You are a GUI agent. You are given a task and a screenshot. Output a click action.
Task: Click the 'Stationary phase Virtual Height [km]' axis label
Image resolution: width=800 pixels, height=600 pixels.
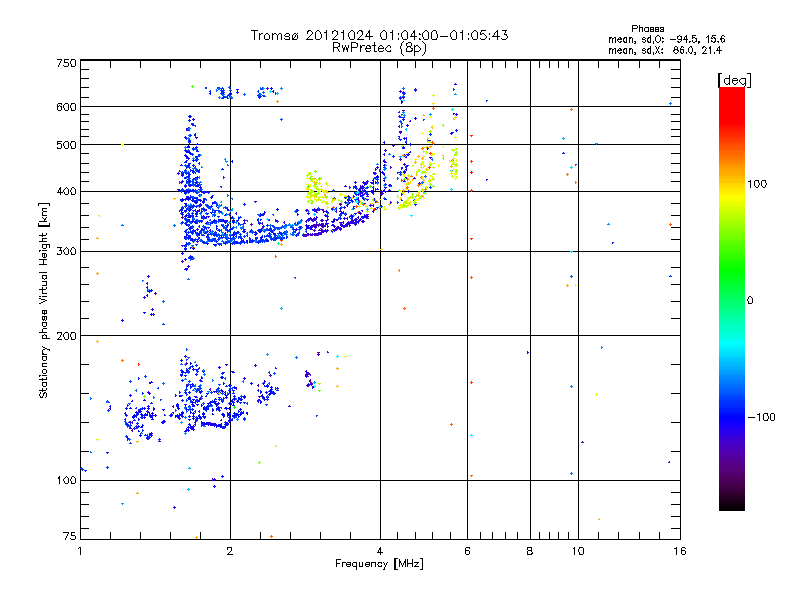[x=44, y=300]
